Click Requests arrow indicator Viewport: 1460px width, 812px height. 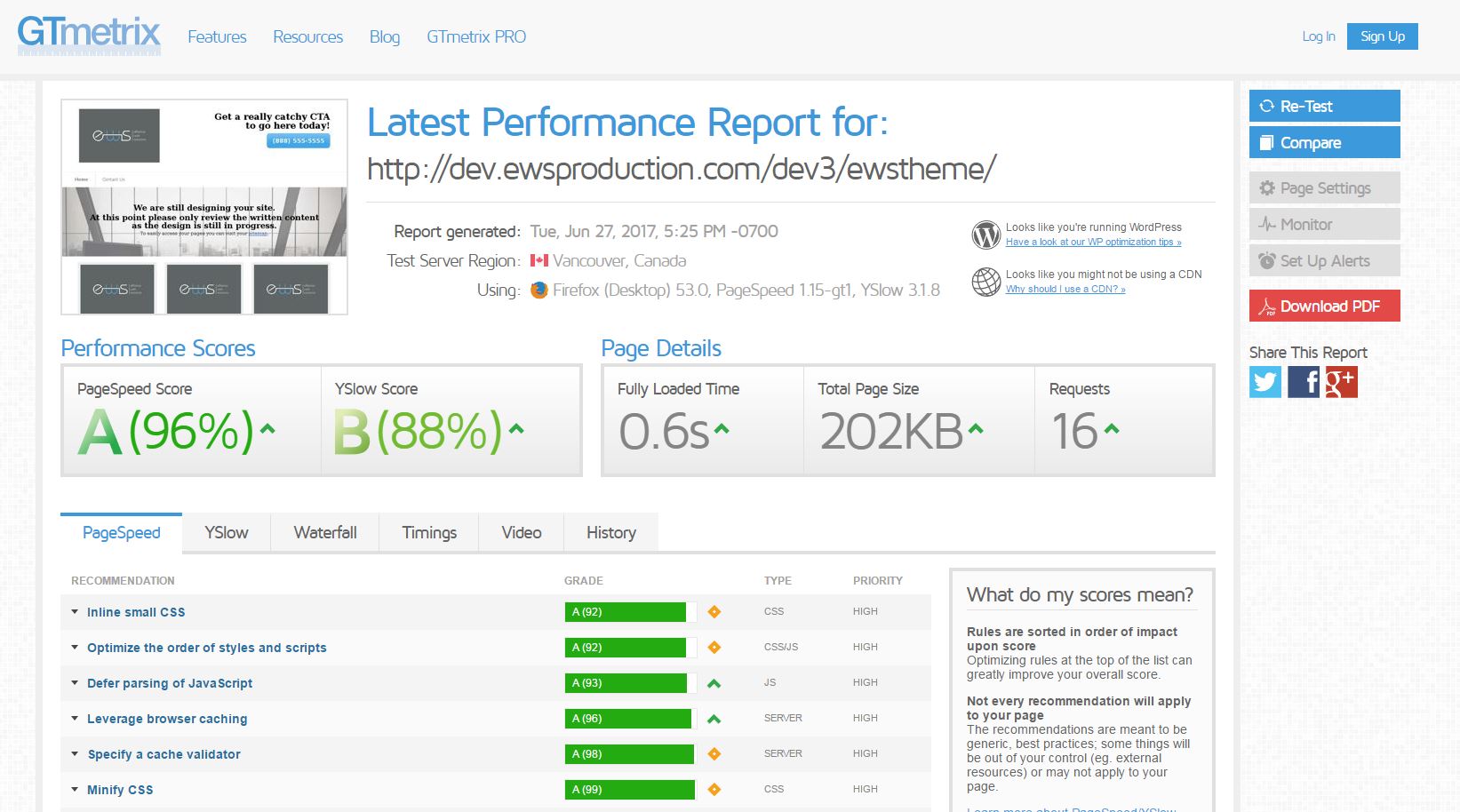pyautogui.click(x=1112, y=429)
